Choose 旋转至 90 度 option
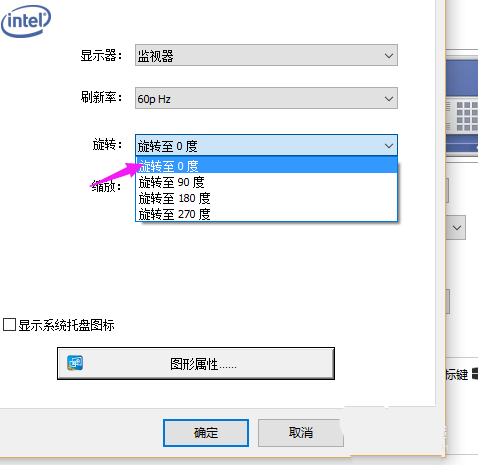Image resolution: width=478 pixels, height=465 pixels. [267, 182]
